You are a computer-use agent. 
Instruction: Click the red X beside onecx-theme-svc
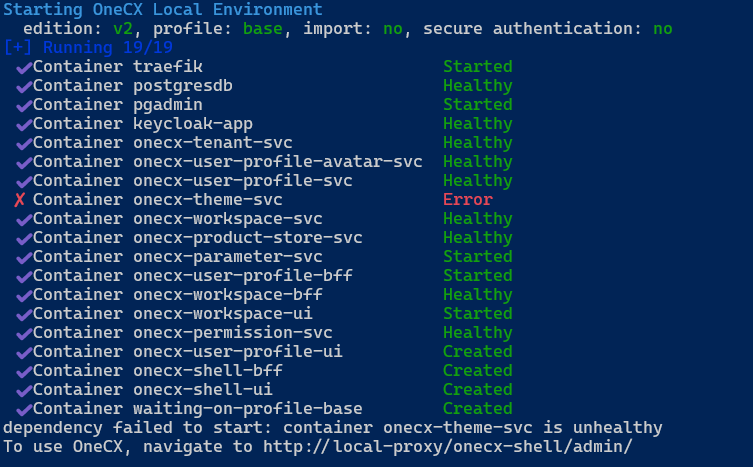pyautogui.click(x=20, y=200)
